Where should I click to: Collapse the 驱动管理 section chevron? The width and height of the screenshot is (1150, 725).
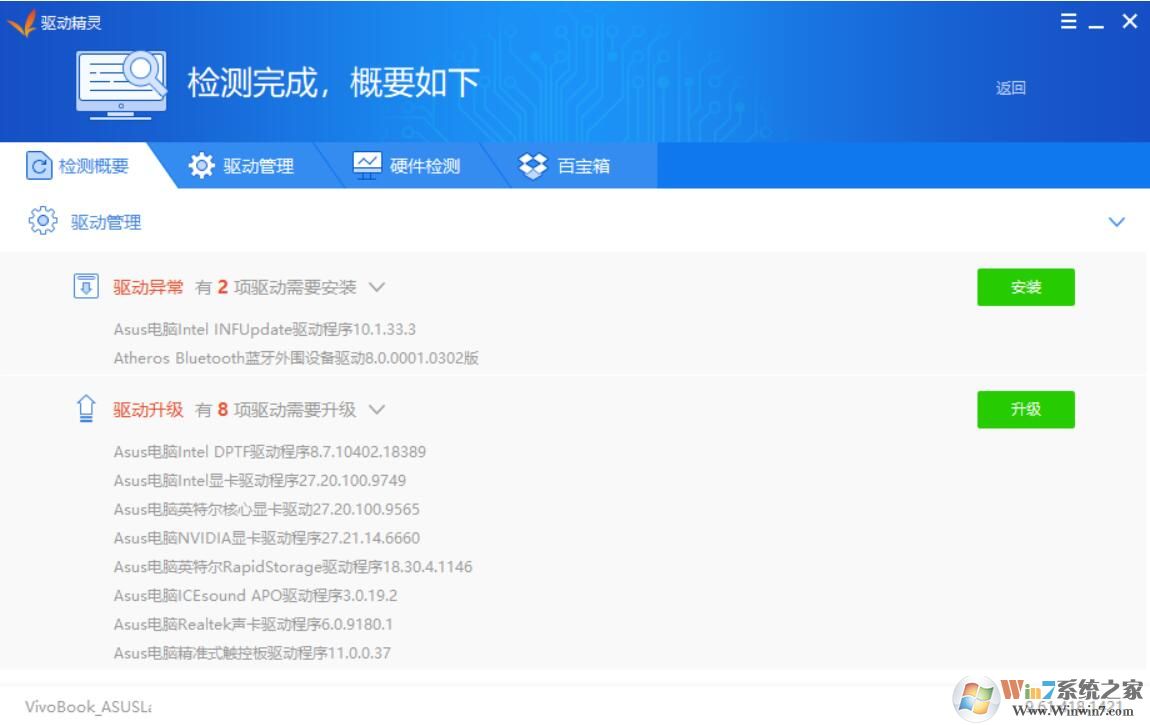click(x=1117, y=222)
